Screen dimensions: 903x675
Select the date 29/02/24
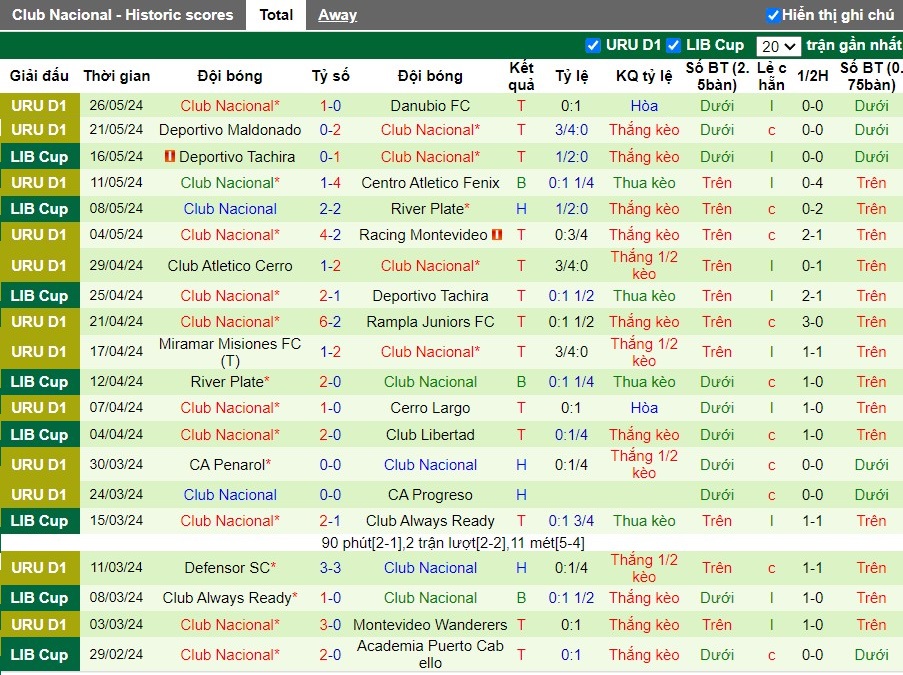[x=116, y=654]
